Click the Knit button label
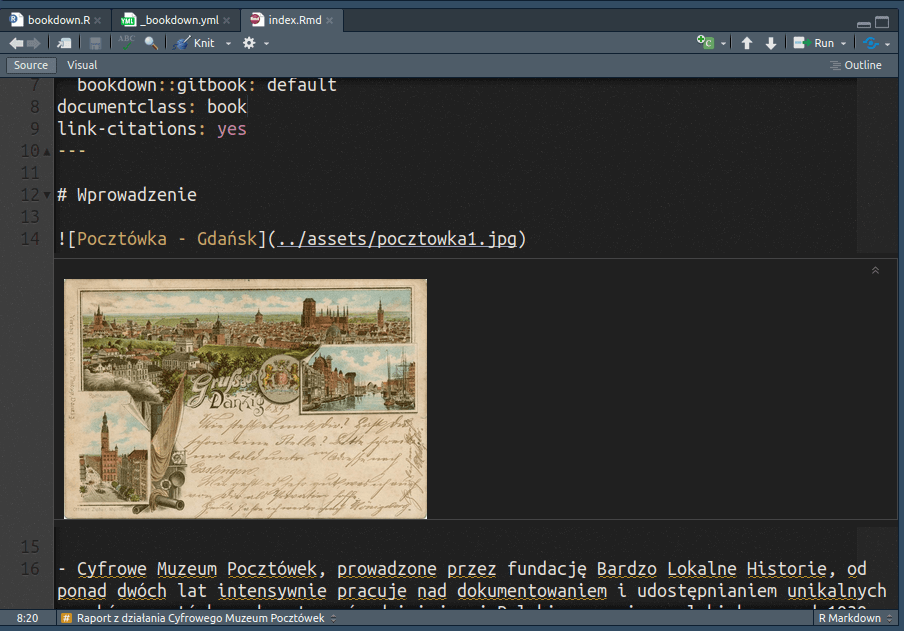 (204, 43)
